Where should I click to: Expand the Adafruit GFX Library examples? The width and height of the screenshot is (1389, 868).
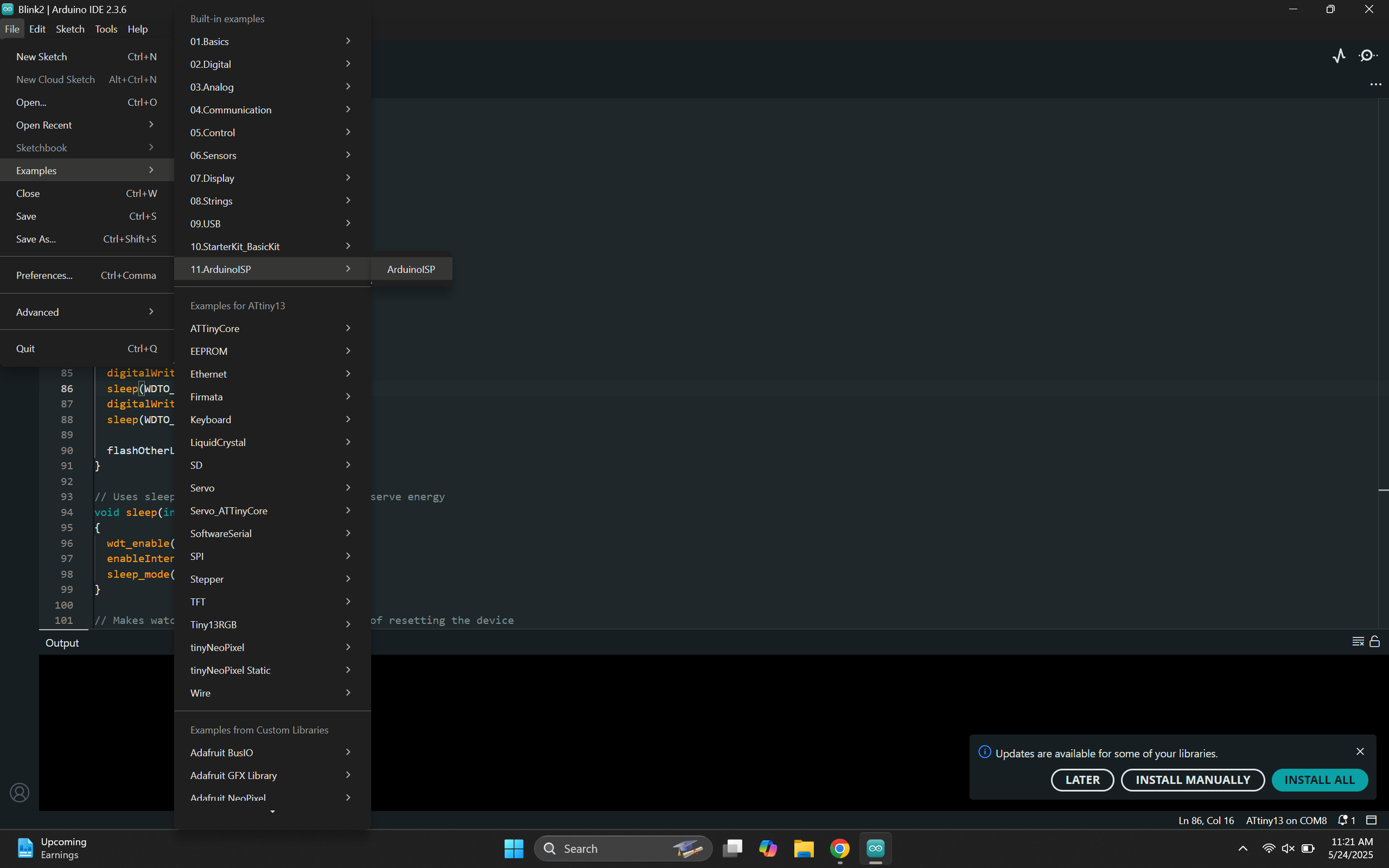pyautogui.click(x=272, y=775)
